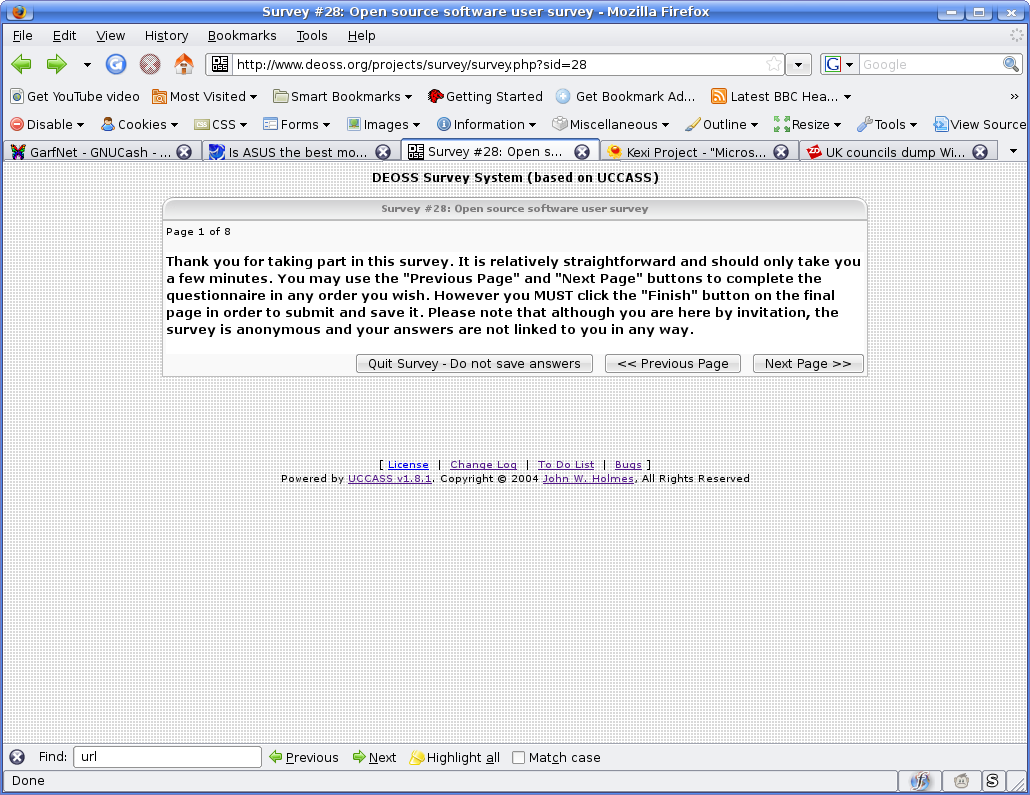
Task: Go to the Home page icon
Action: tap(184, 64)
